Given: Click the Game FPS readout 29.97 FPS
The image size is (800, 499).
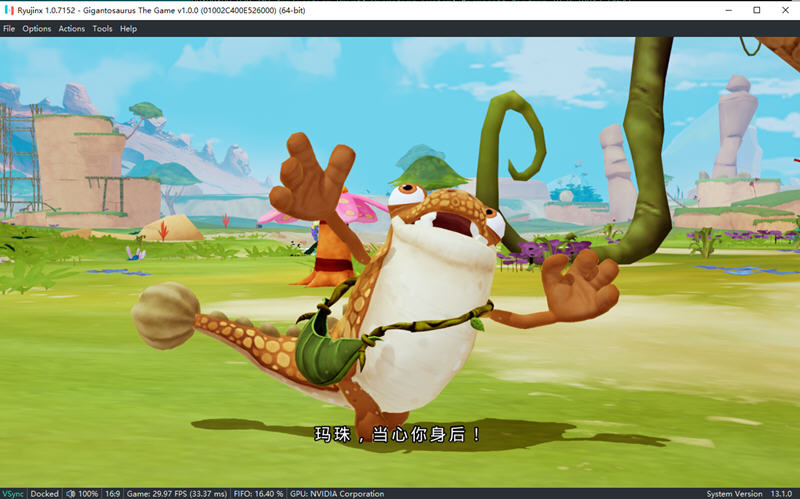Looking at the screenshot, I should [x=177, y=493].
